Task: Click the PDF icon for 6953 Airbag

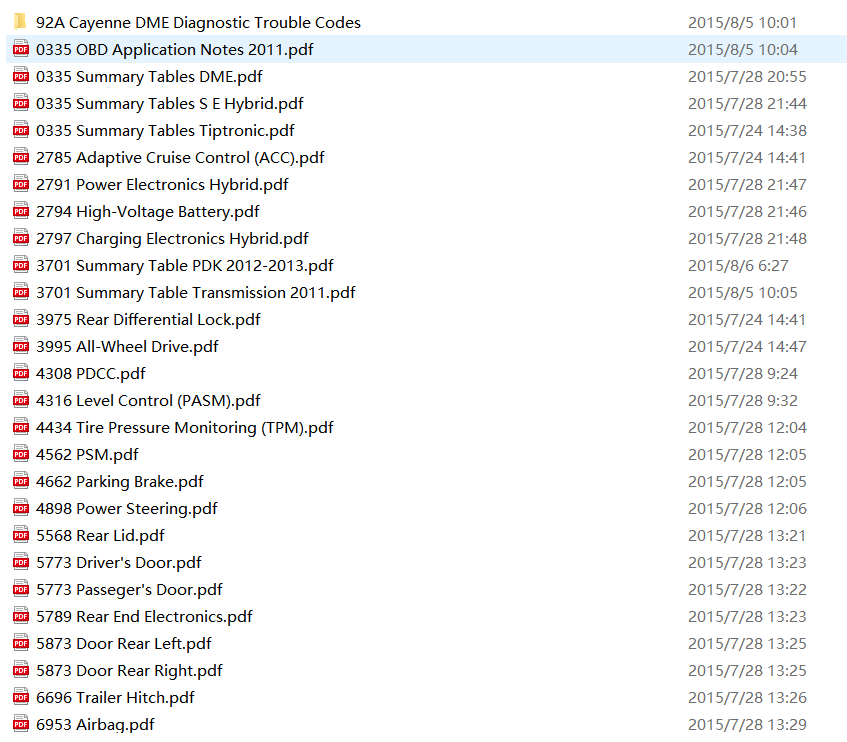Action: click(21, 724)
